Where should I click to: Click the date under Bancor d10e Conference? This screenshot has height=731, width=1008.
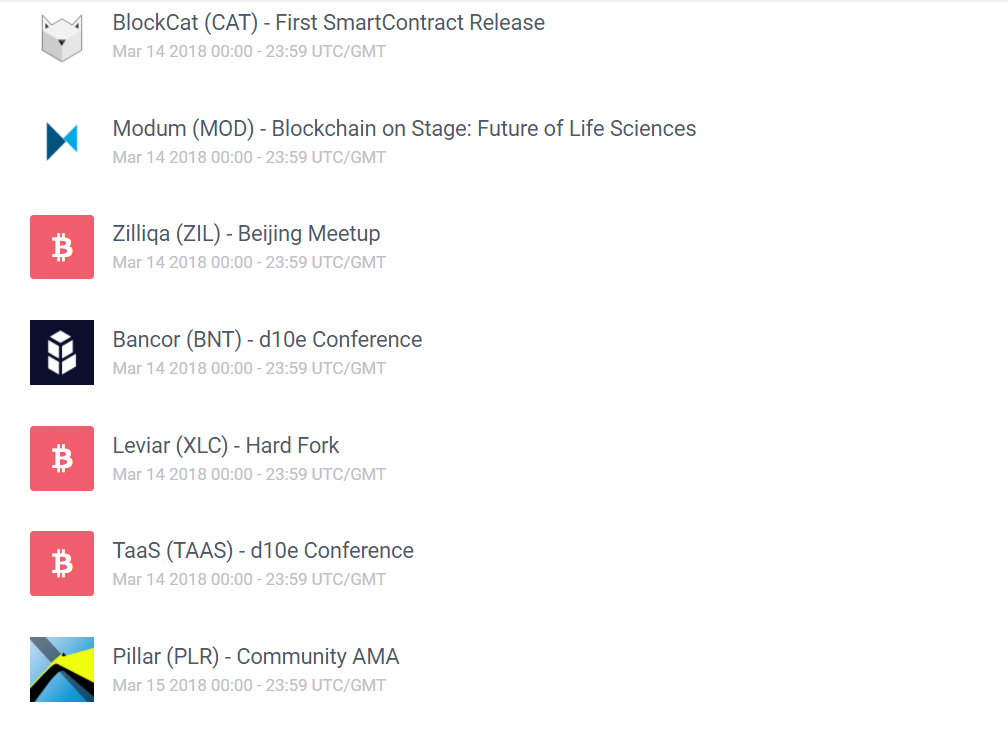(x=249, y=368)
